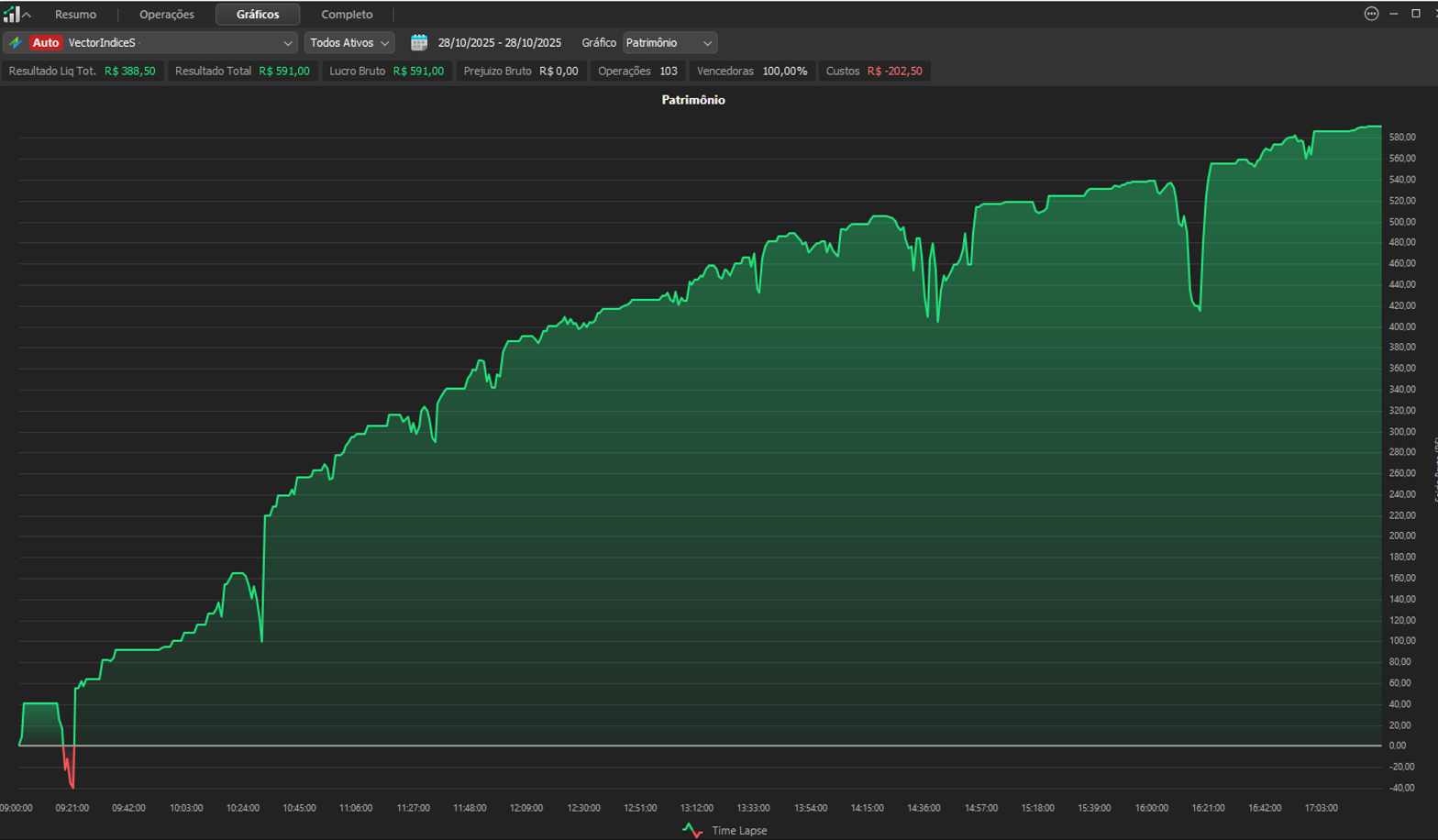Expand the VectorIndiceS strategy dropdown
Image resolution: width=1438 pixels, height=840 pixels.
coord(287,43)
